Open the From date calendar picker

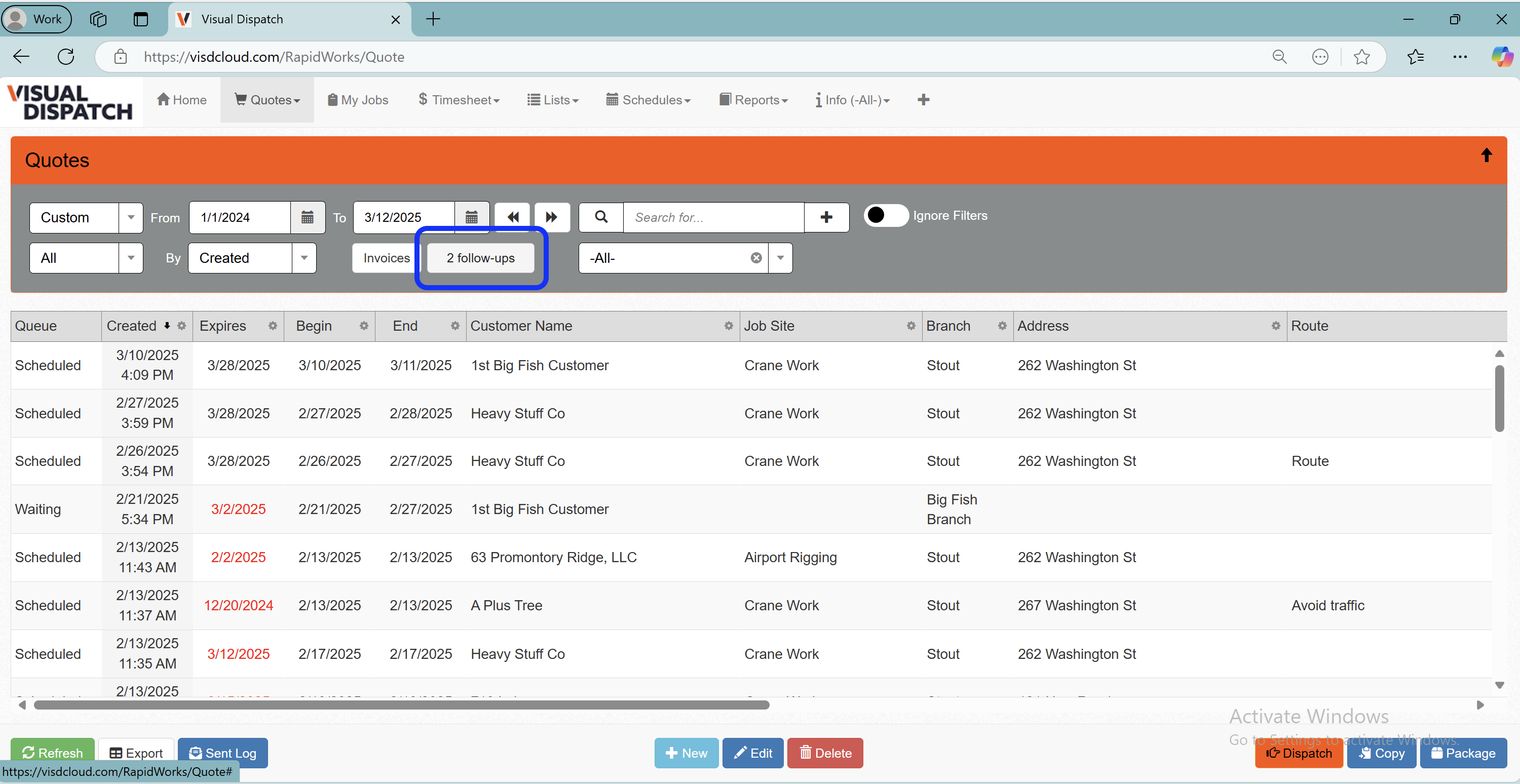pyautogui.click(x=308, y=217)
